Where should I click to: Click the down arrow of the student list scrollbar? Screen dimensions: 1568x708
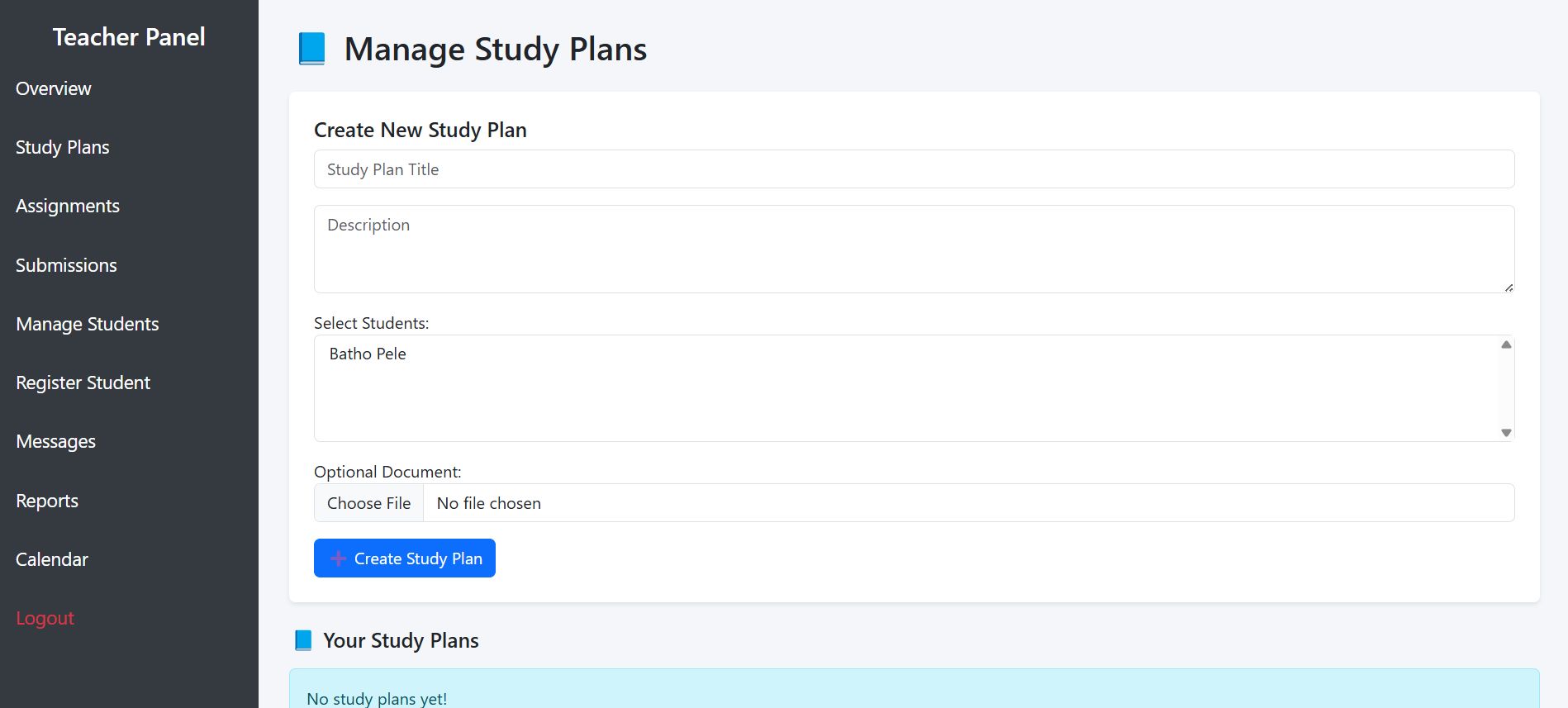1507,432
